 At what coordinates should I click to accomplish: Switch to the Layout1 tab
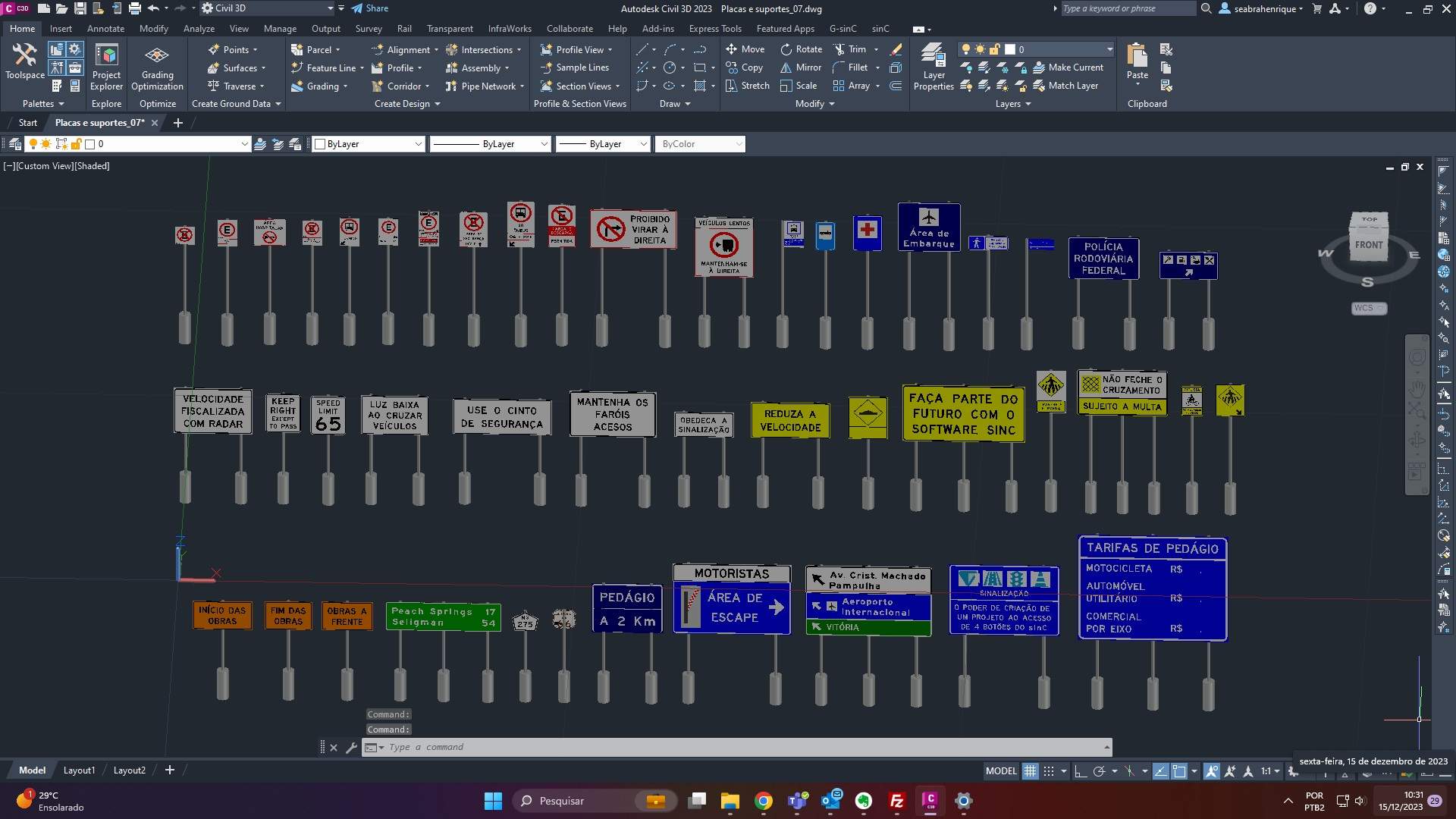(x=79, y=770)
